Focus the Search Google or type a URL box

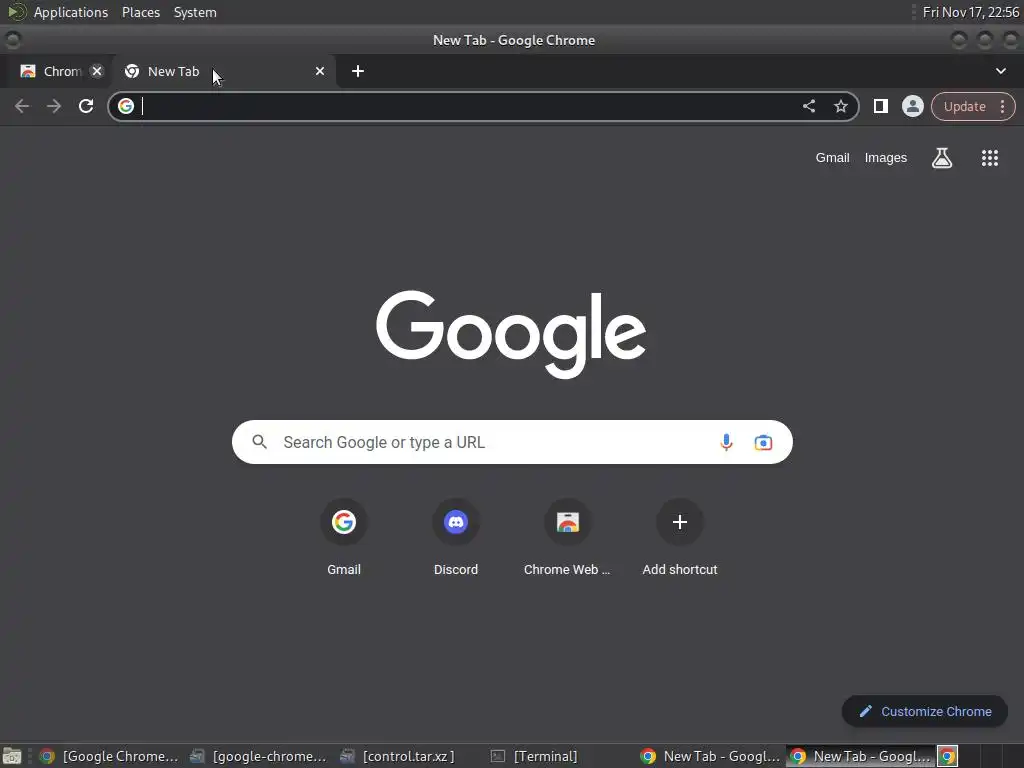(x=512, y=442)
